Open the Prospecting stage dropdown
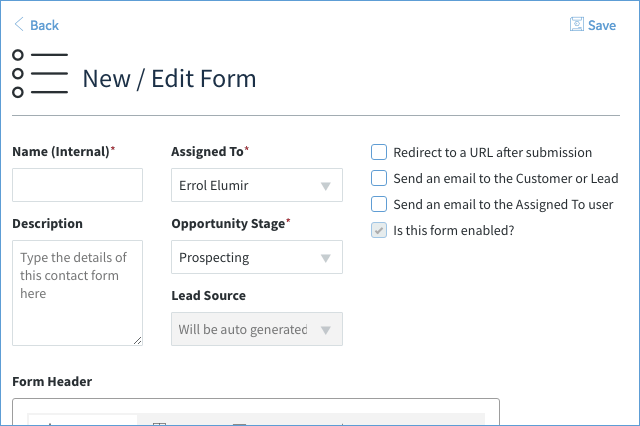Viewport: 640px width, 426px height. pyautogui.click(x=257, y=257)
